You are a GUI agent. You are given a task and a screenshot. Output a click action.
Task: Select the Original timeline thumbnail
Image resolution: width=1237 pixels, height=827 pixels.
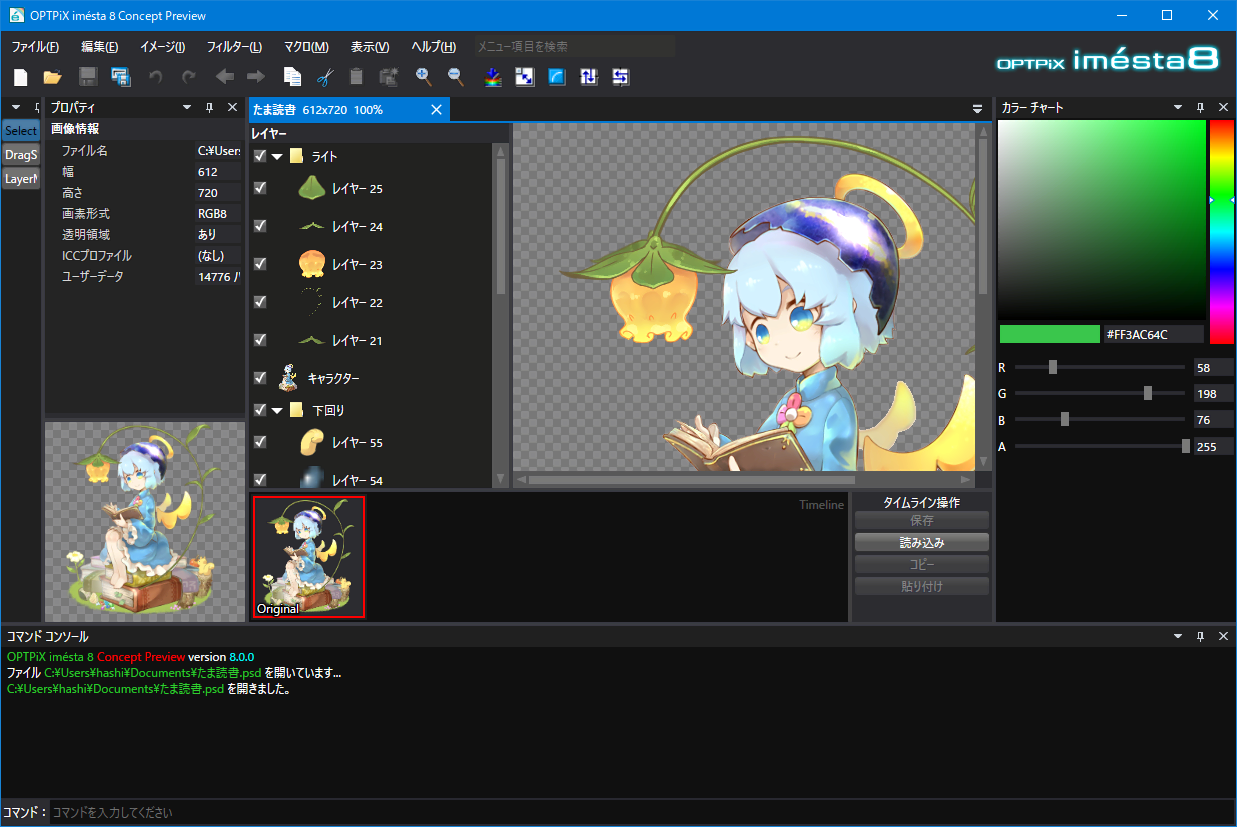(309, 557)
